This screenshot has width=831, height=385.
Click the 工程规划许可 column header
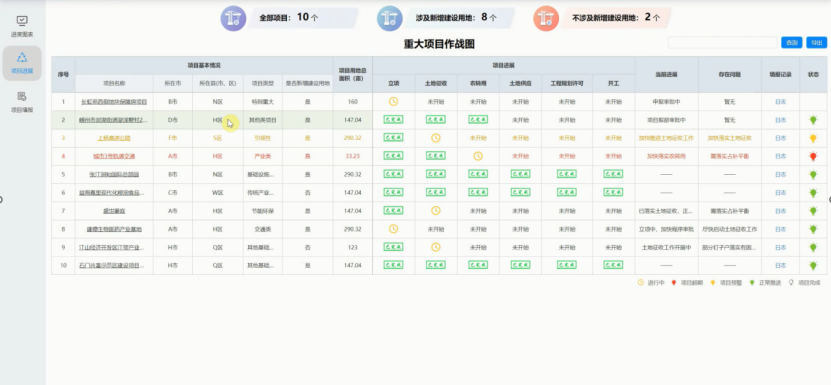click(x=567, y=83)
